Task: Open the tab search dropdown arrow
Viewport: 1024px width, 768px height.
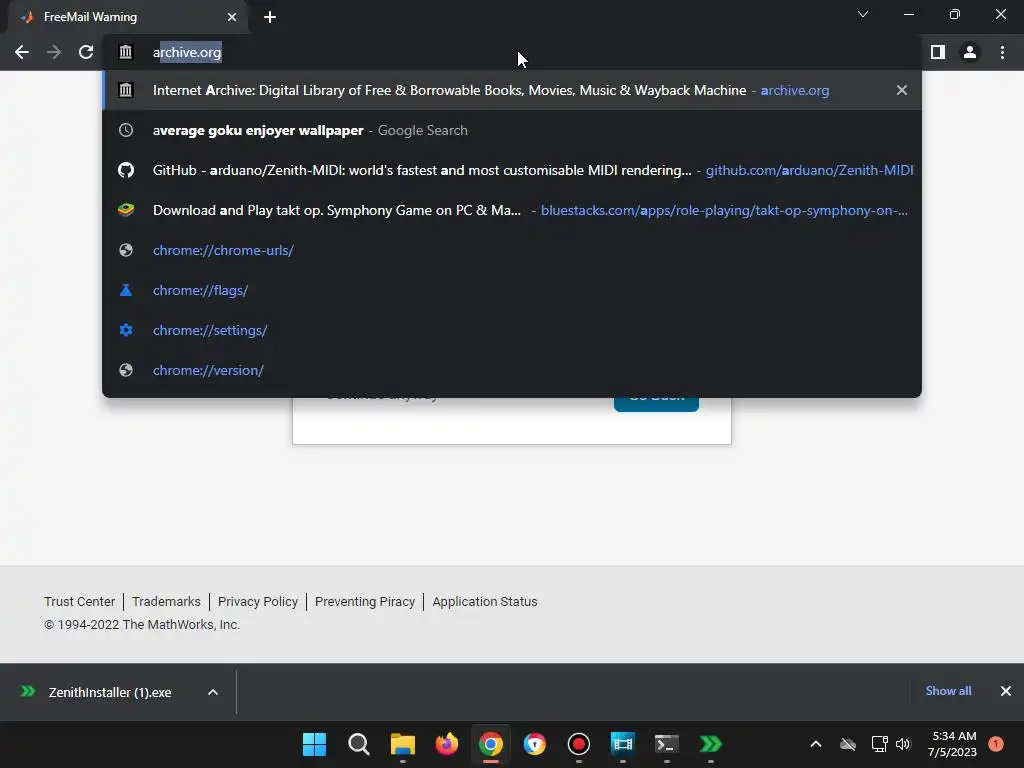Action: pos(863,14)
